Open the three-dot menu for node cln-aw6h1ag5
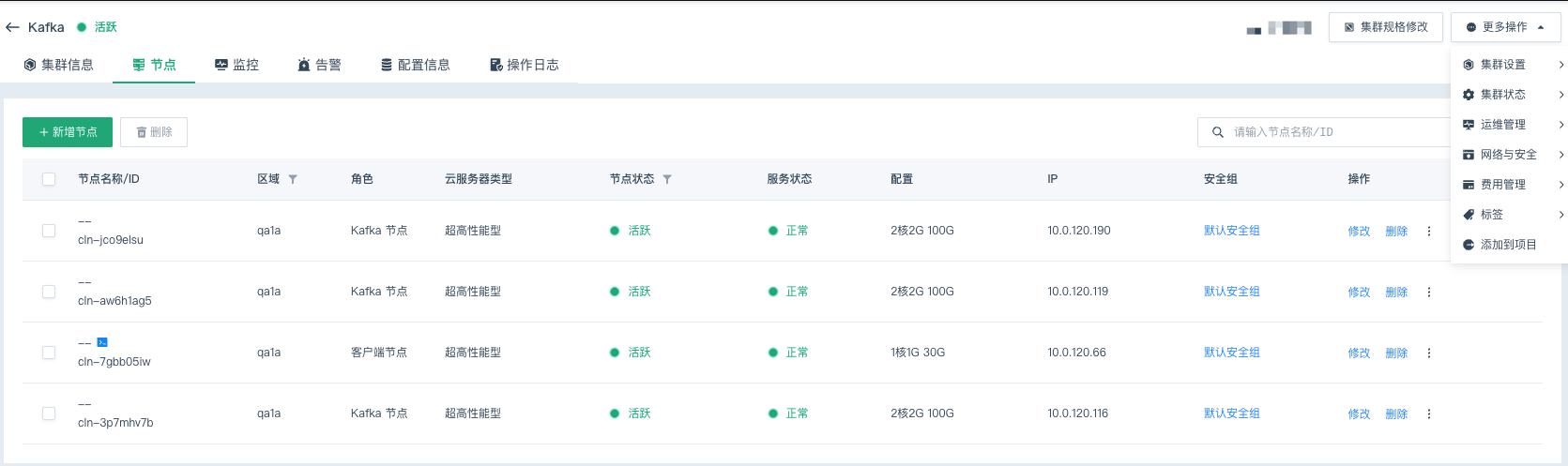This screenshot has height=466, width=1568. click(x=1429, y=292)
